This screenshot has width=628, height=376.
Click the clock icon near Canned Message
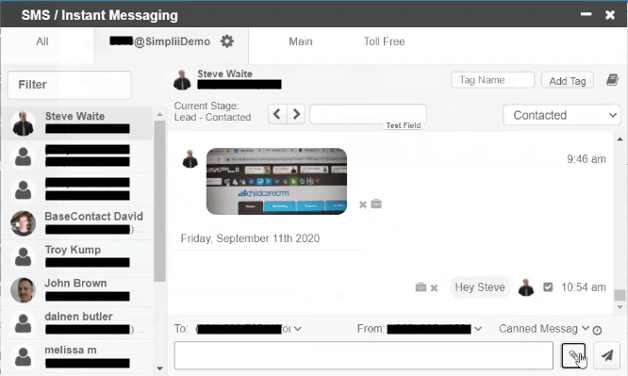597,330
